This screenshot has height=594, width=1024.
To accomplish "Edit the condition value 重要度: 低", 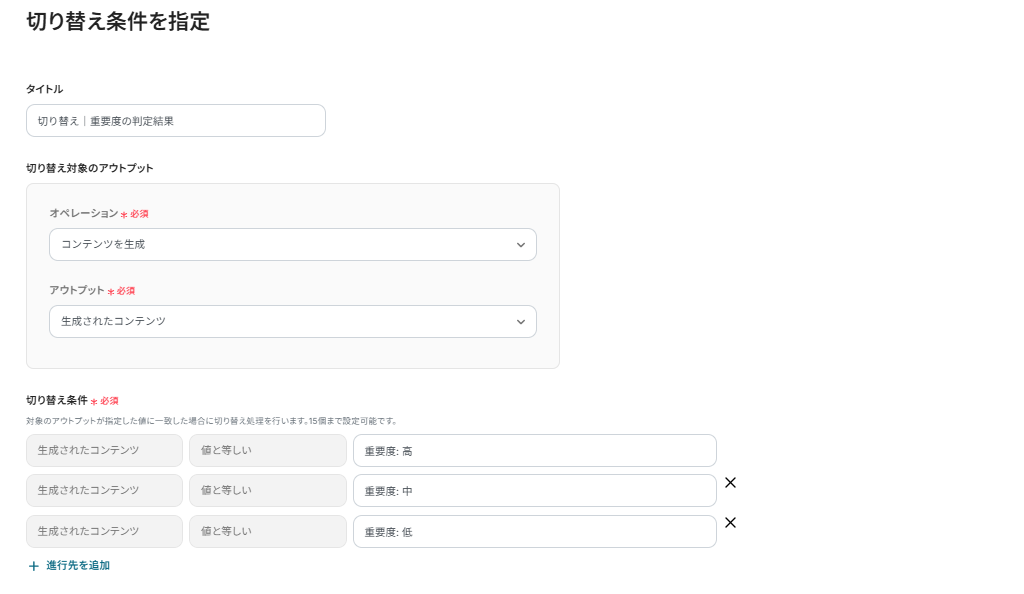I will click(x=534, y=532).
